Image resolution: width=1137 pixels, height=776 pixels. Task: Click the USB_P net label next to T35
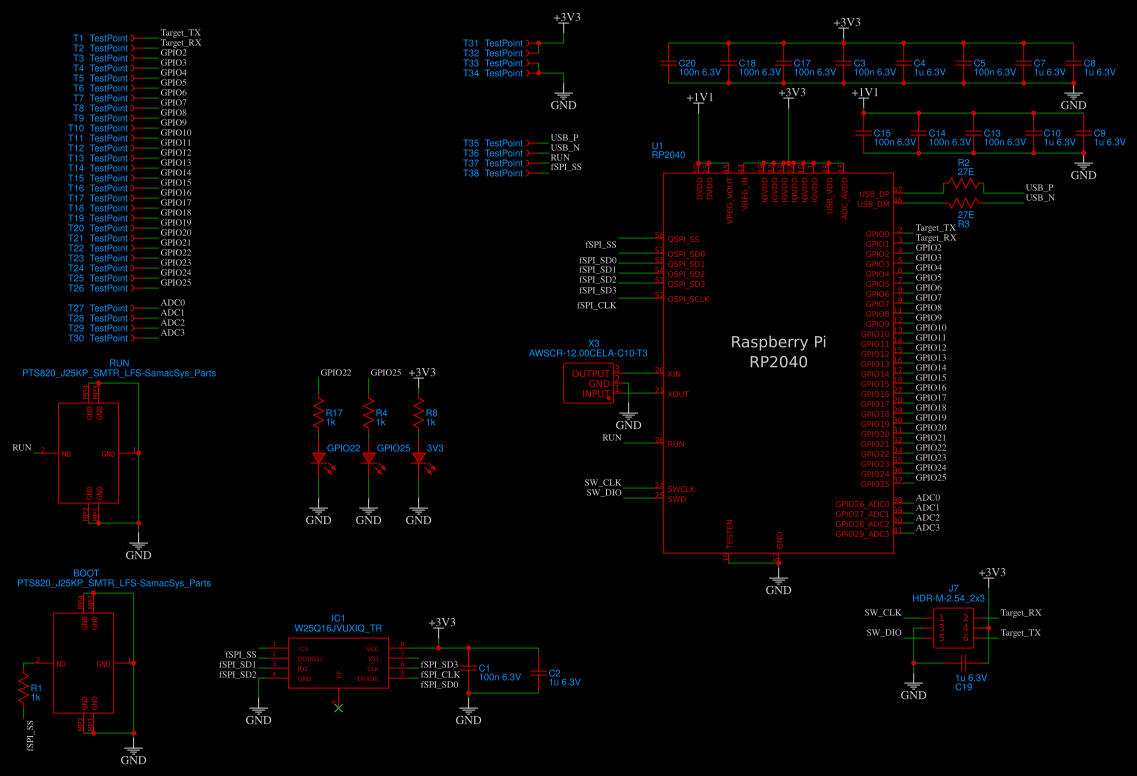(564, 137)
